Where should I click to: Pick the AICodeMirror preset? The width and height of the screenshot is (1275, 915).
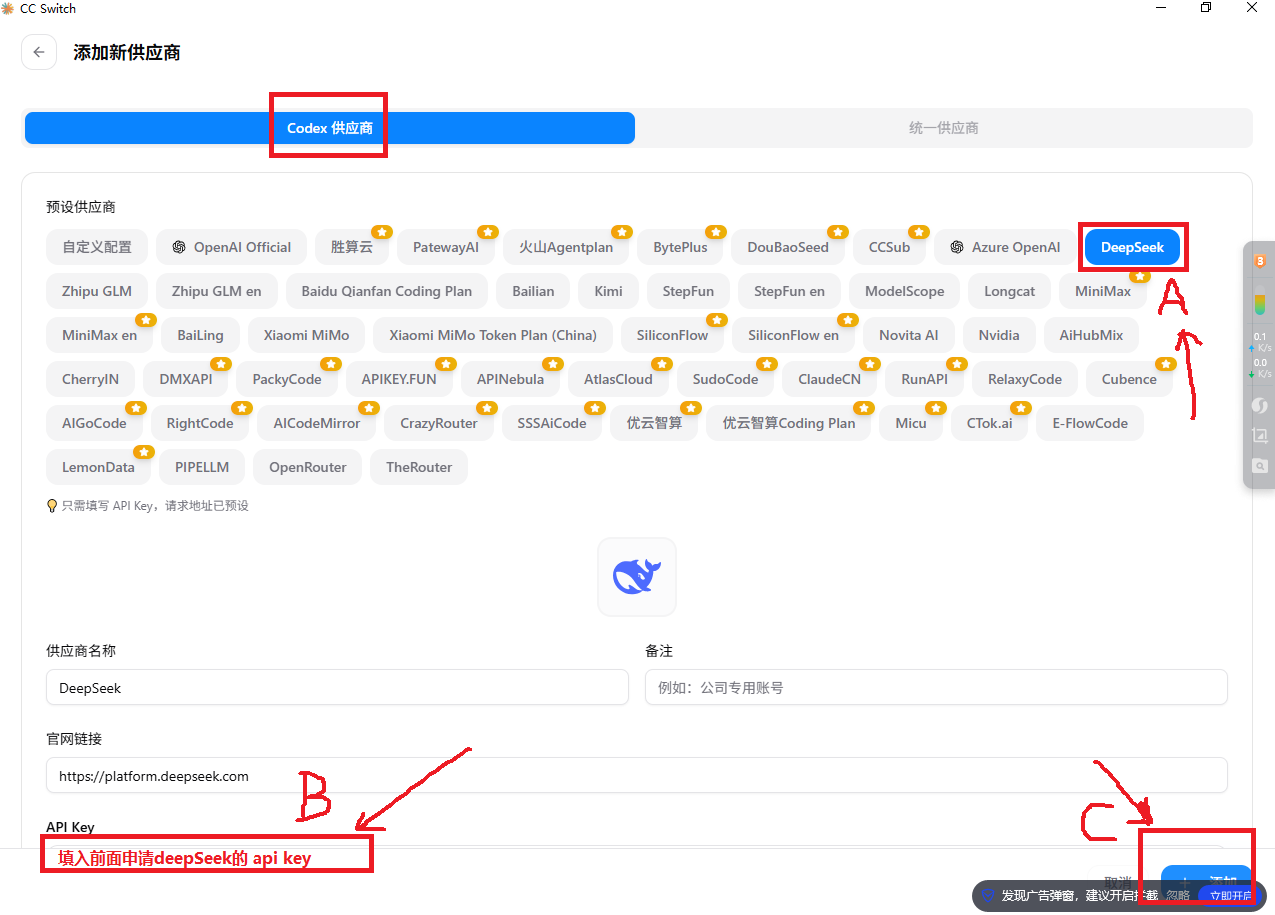[316, 423]
